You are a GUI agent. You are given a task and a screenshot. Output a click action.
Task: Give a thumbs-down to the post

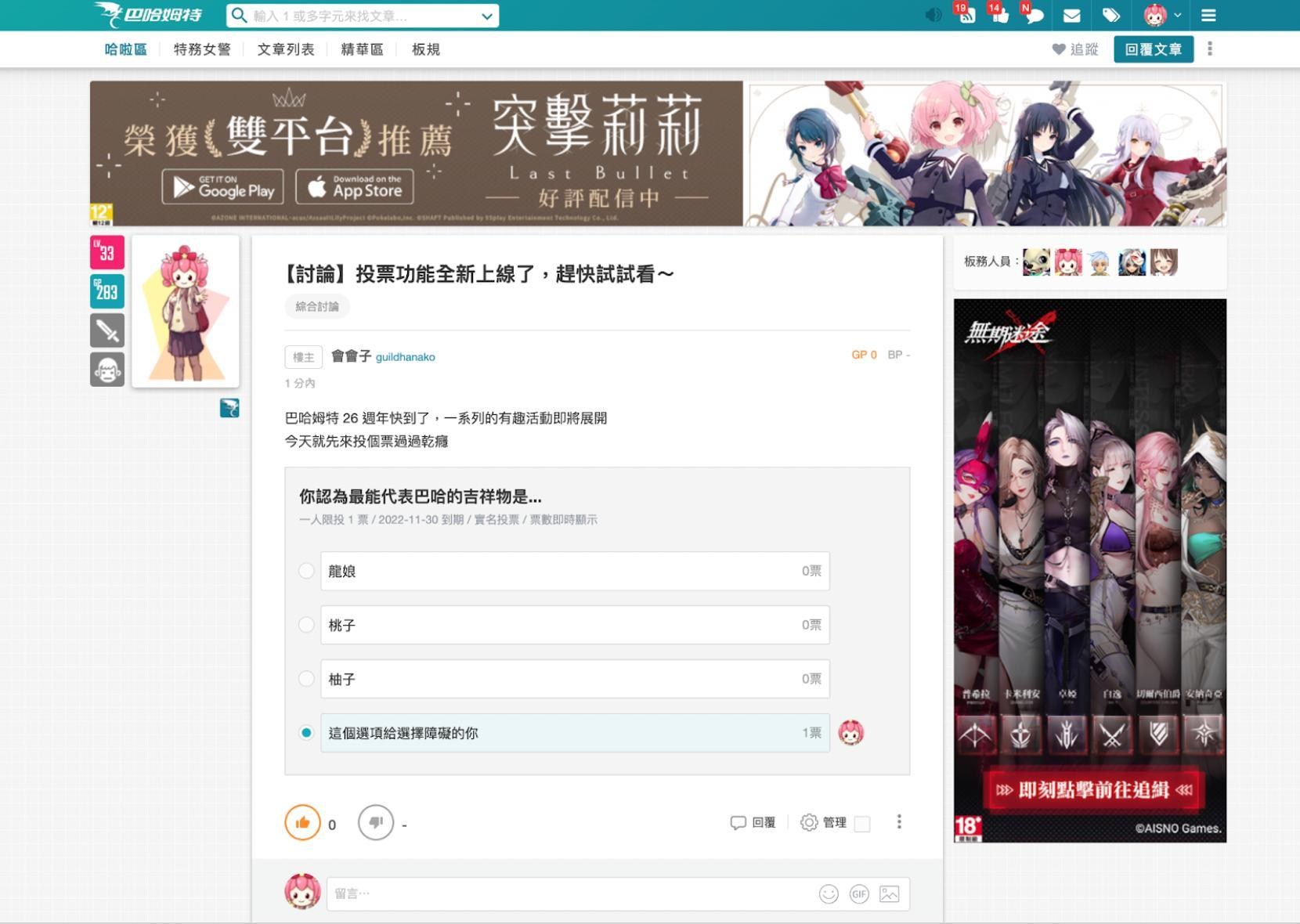tap(377, 823)
